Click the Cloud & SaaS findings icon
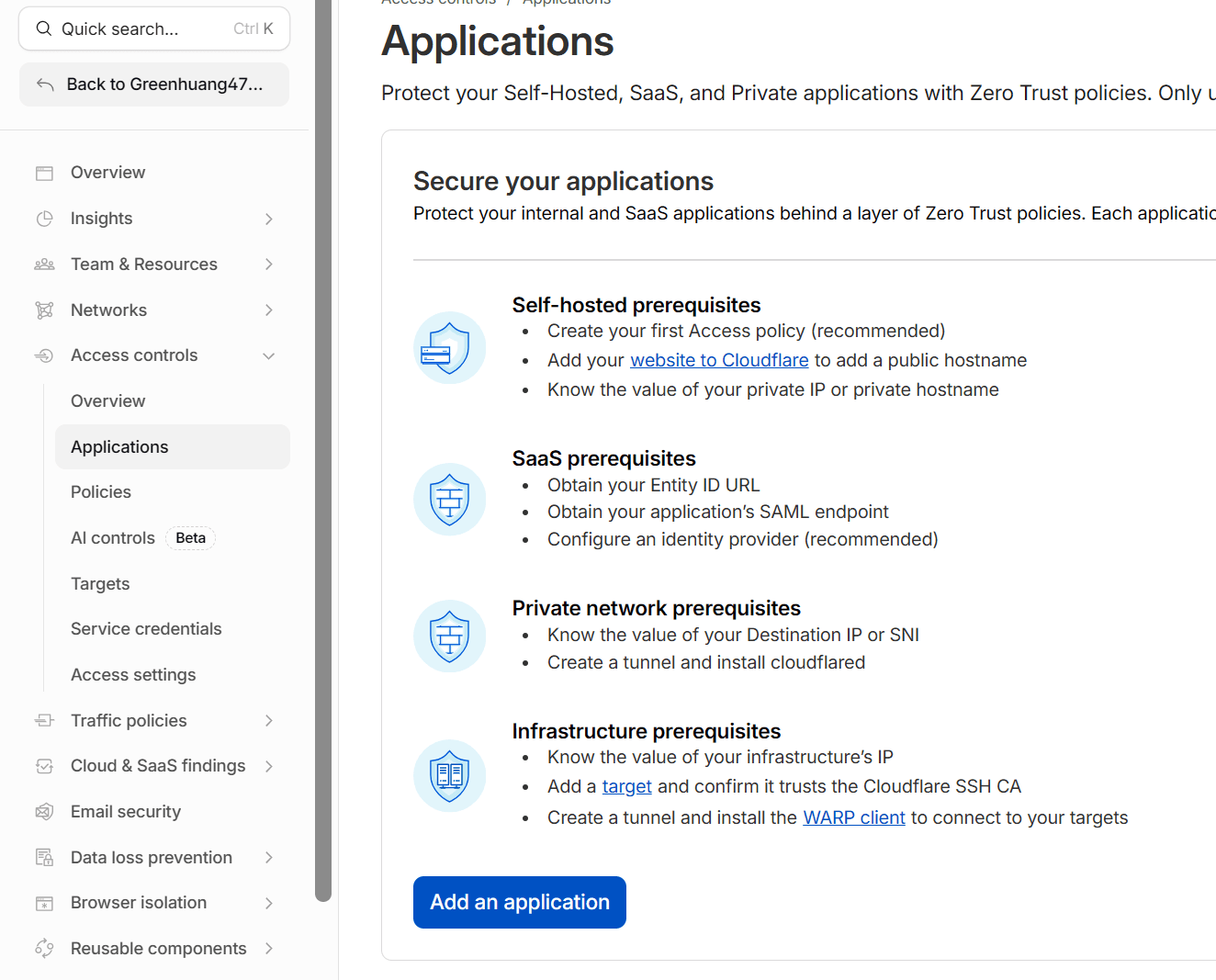 click(44, 766)
